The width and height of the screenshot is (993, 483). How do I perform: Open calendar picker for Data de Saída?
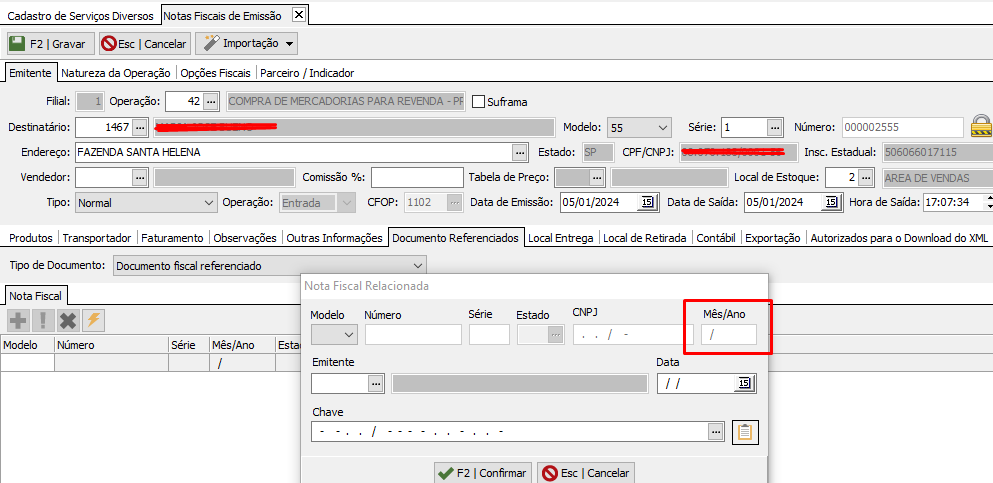[831, 202]
